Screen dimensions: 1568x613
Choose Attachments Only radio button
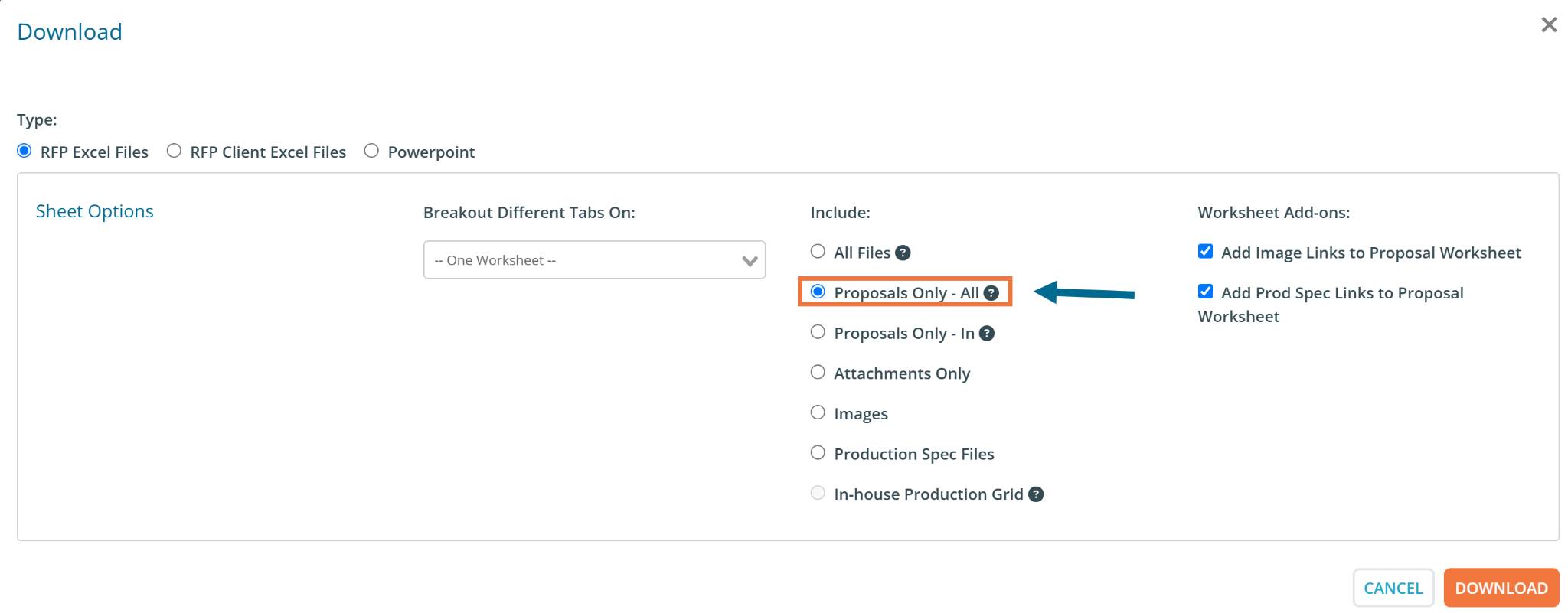[x=818, y=372]
